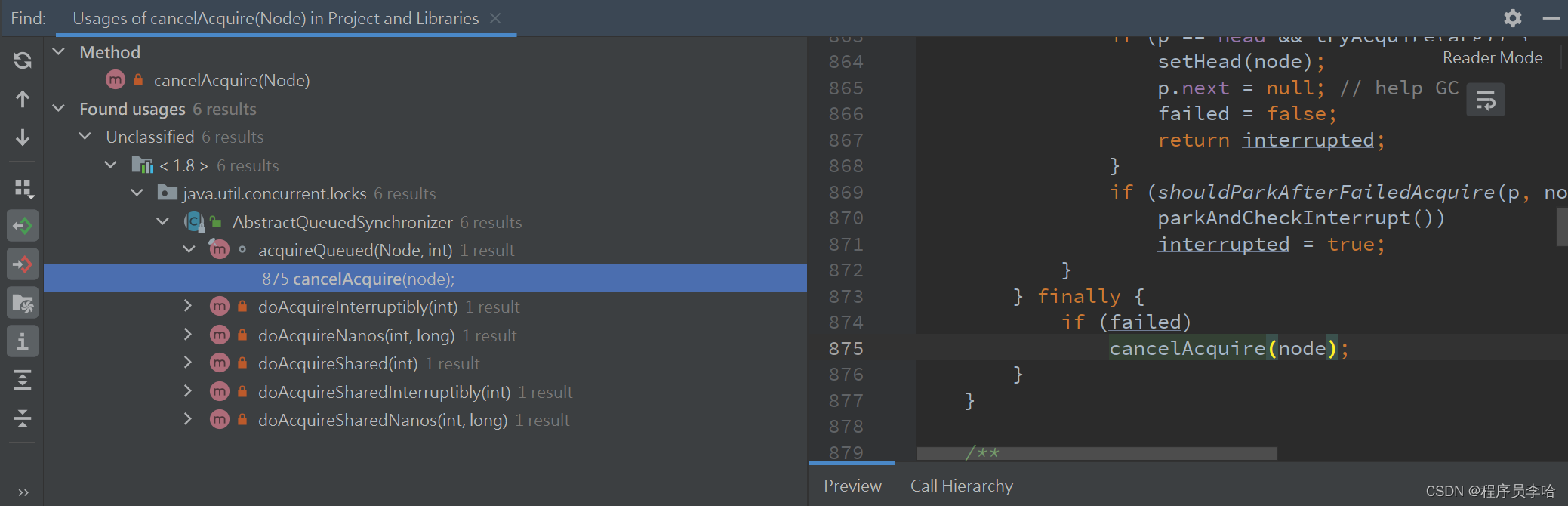1568x506 pixels.
Task: Switch to the Call Hierarchy tab
Action: pyautogui.click(x=962, y=486)
